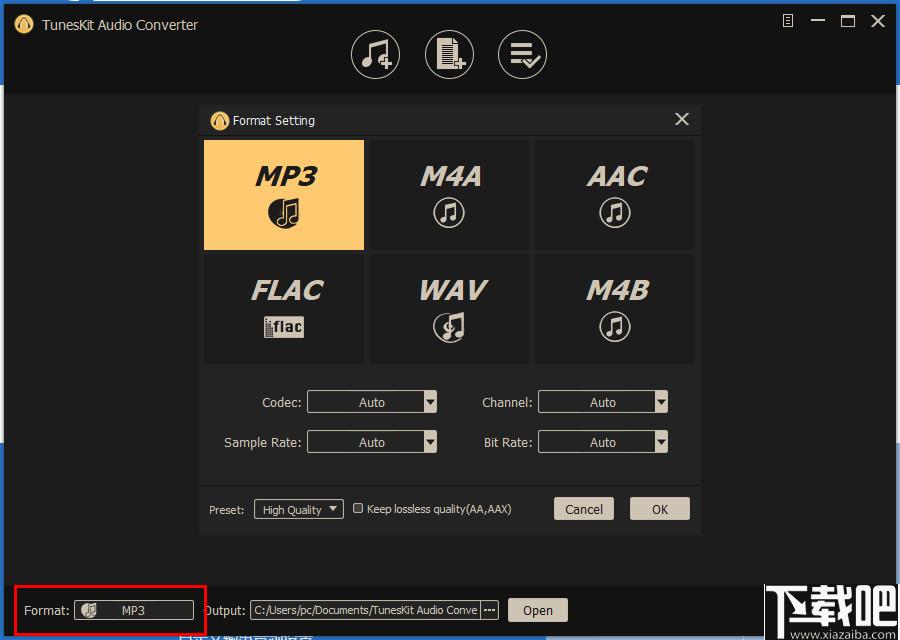
Task: Select the AAC format tile
Action: coord(615,195)
